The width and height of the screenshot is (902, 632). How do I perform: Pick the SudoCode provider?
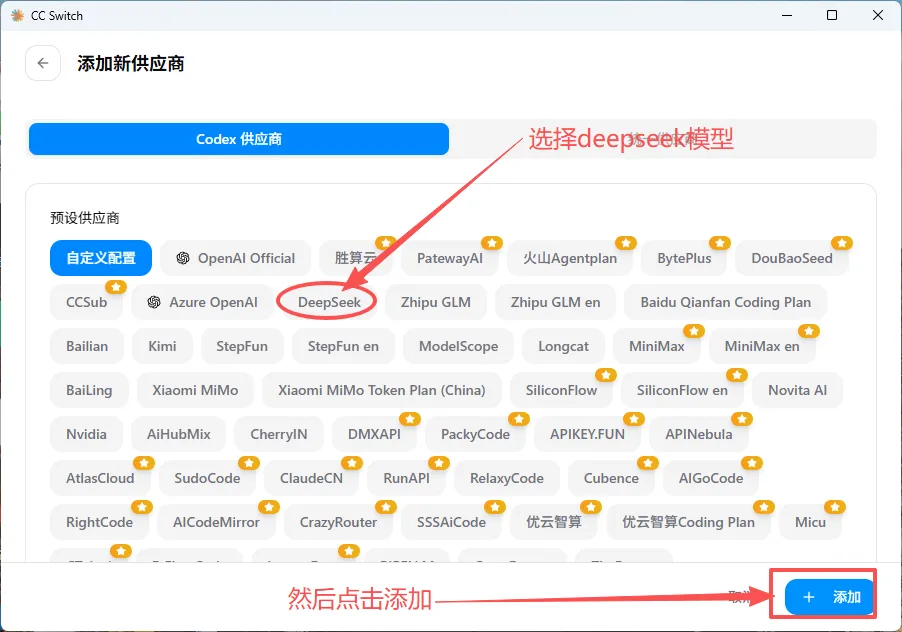(207, 478)
